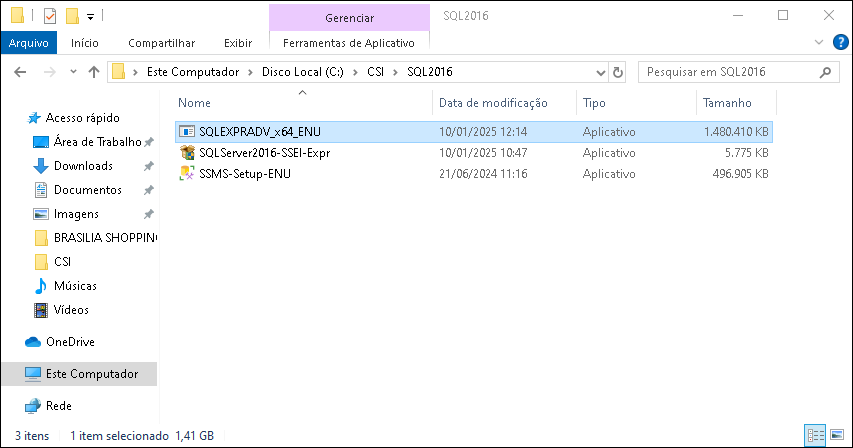Sort files by Data de modificação column

point(493,103)
